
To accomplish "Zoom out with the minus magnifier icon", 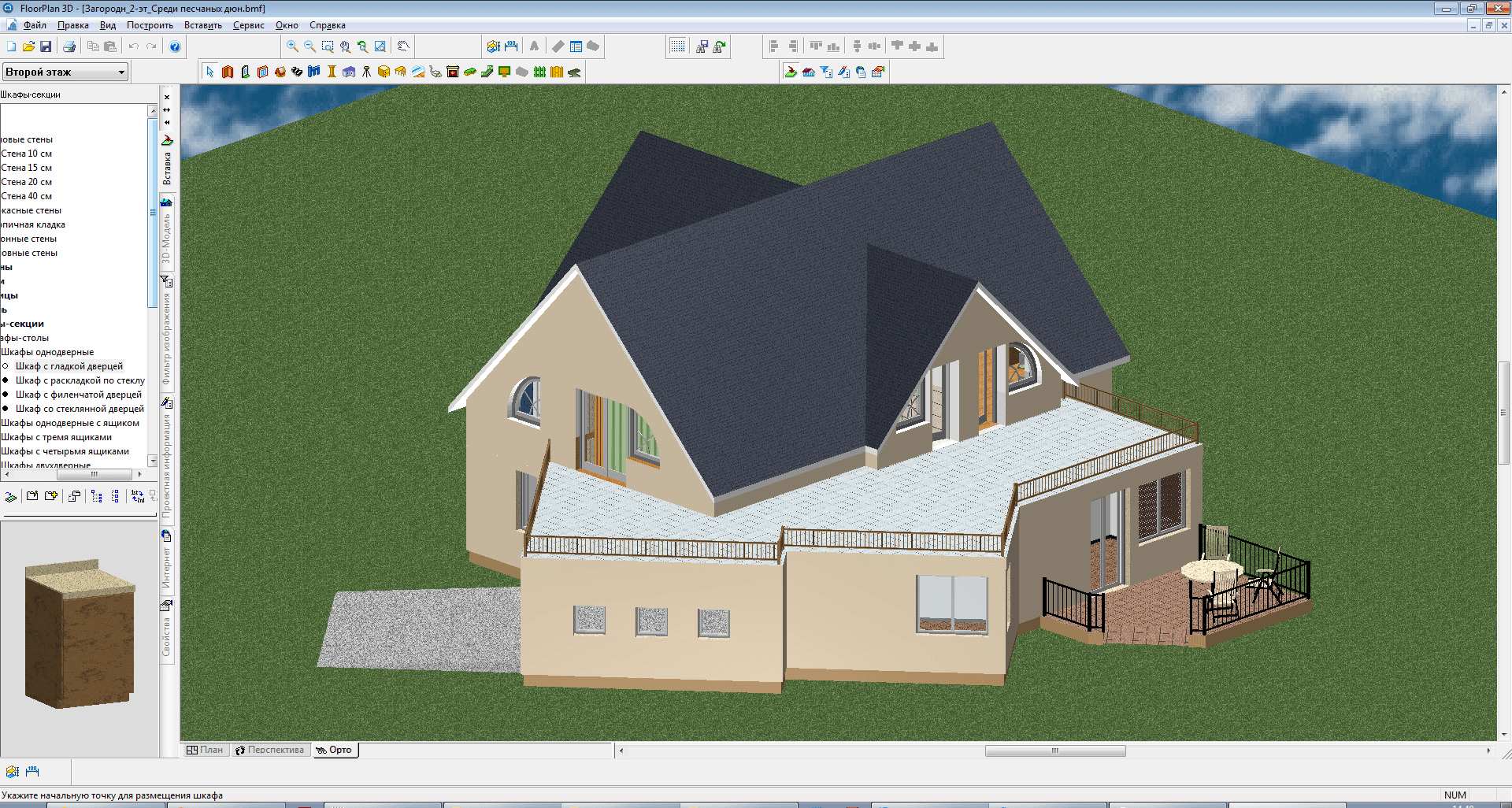I will [309, 46].
